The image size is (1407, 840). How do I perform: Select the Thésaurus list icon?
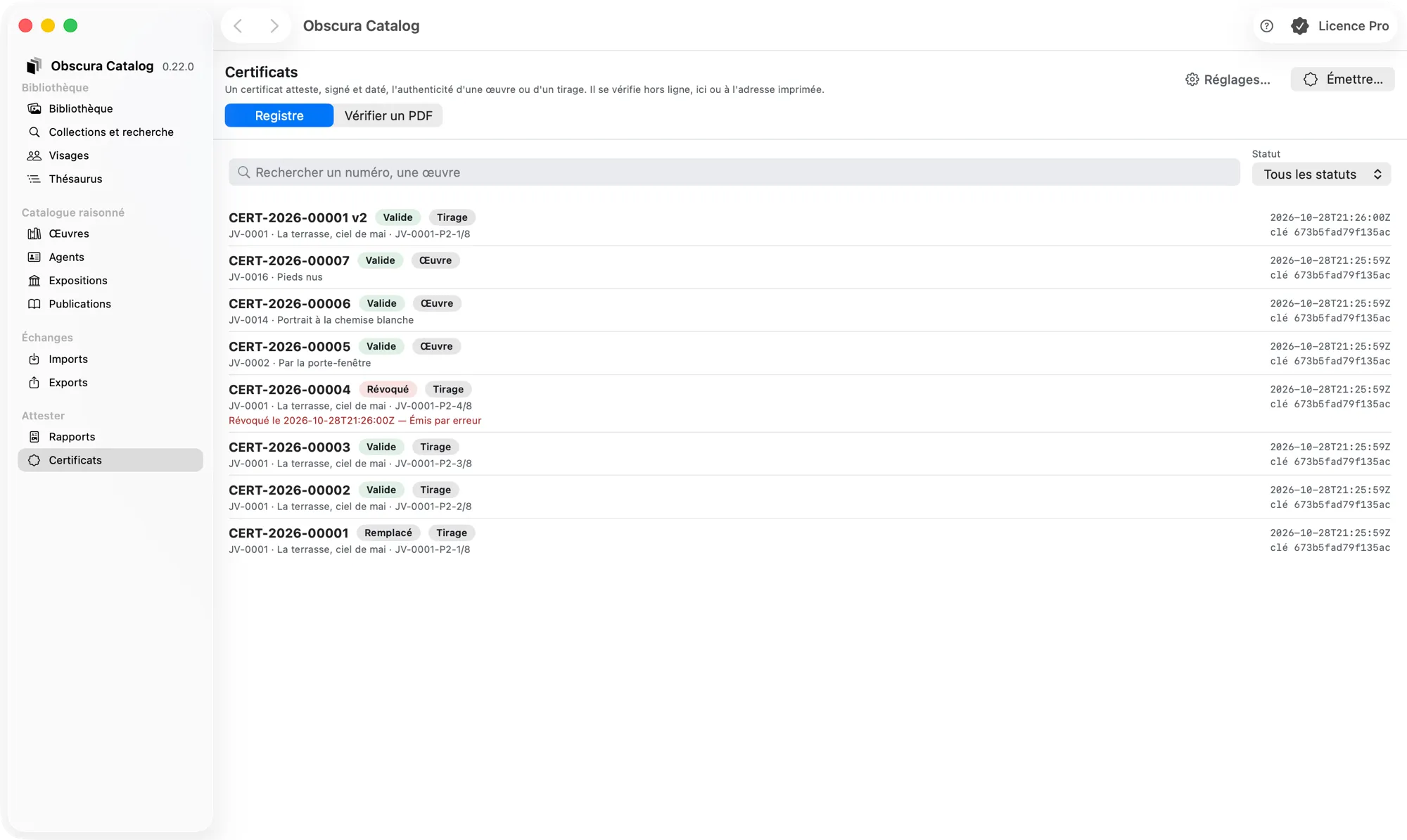click(x=34, y=179)
